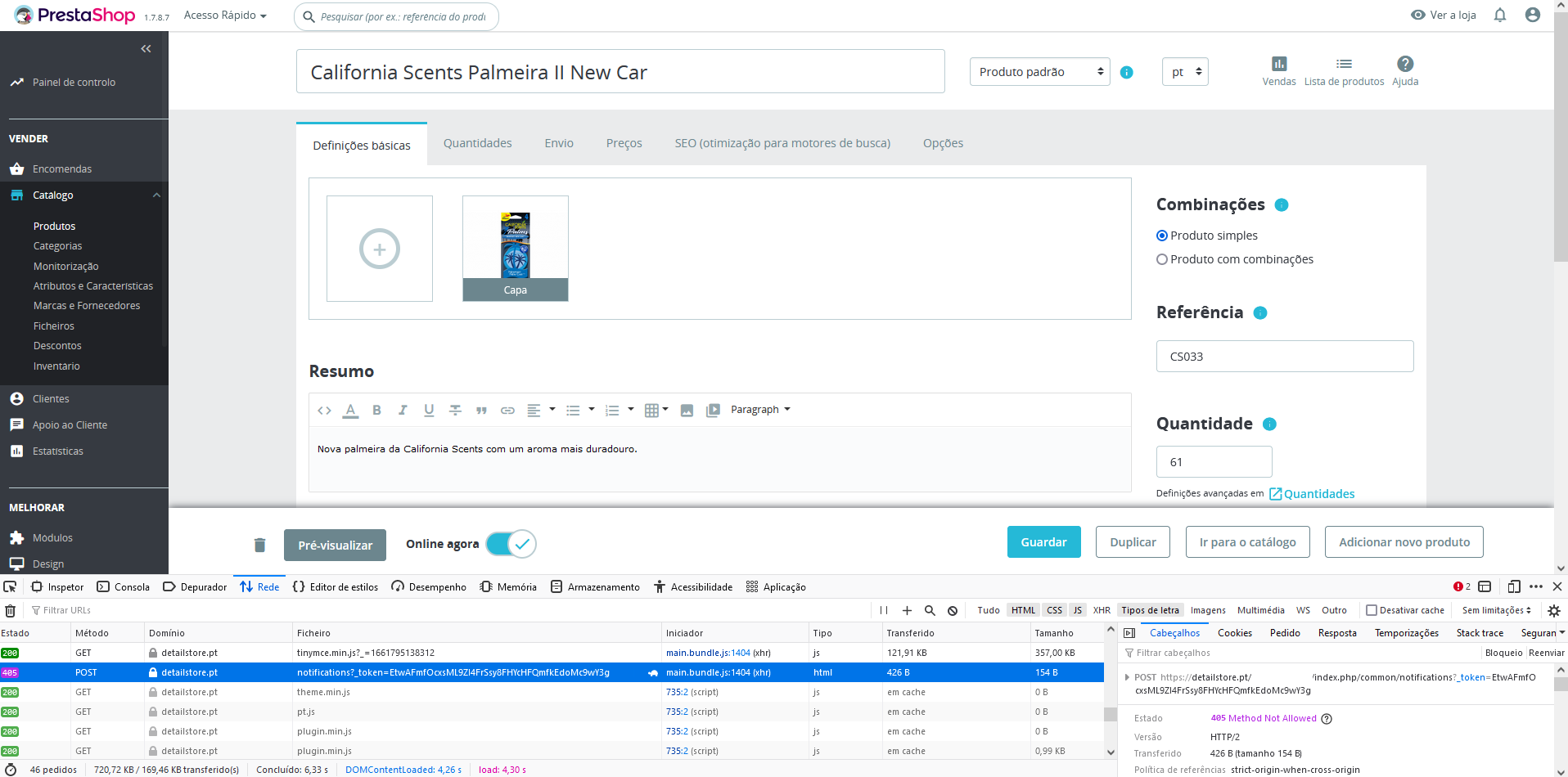The height and width of the screenshot is (777, 1568).
Task: Open Lista de produtos shortcut
Action: pyautogui.click(x=1344, y=71)
